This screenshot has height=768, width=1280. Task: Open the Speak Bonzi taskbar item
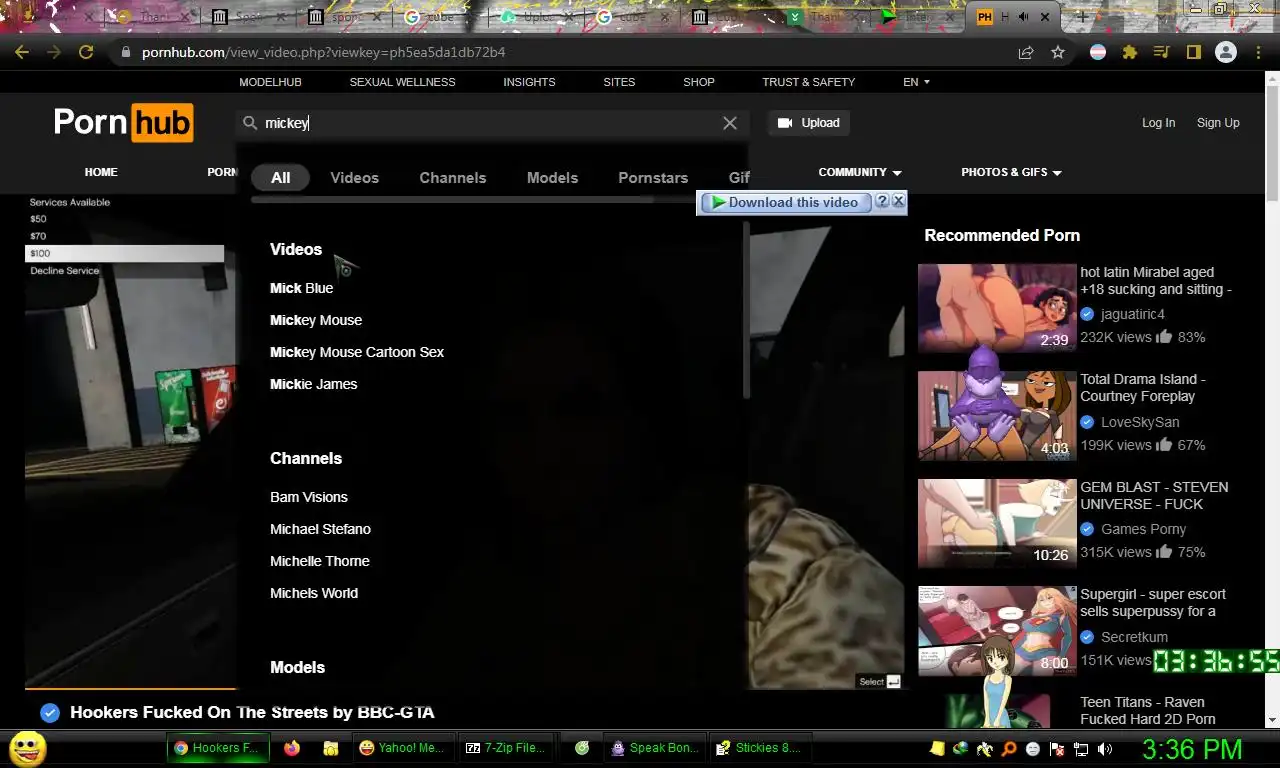pyautogui.click(x=654, y=748)
